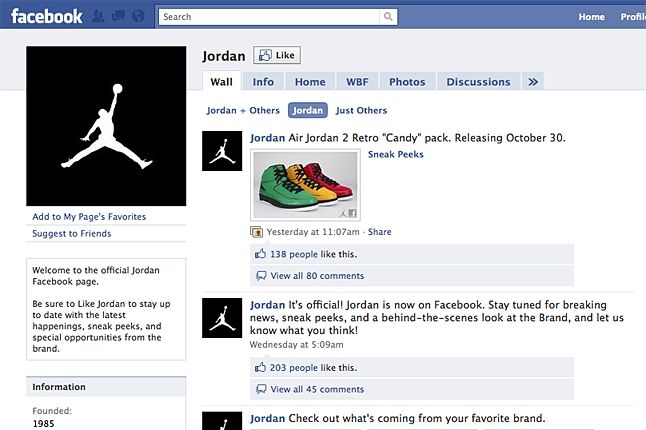Click the 'Wednesday at 5:09am' timestamp

point(296,345)
